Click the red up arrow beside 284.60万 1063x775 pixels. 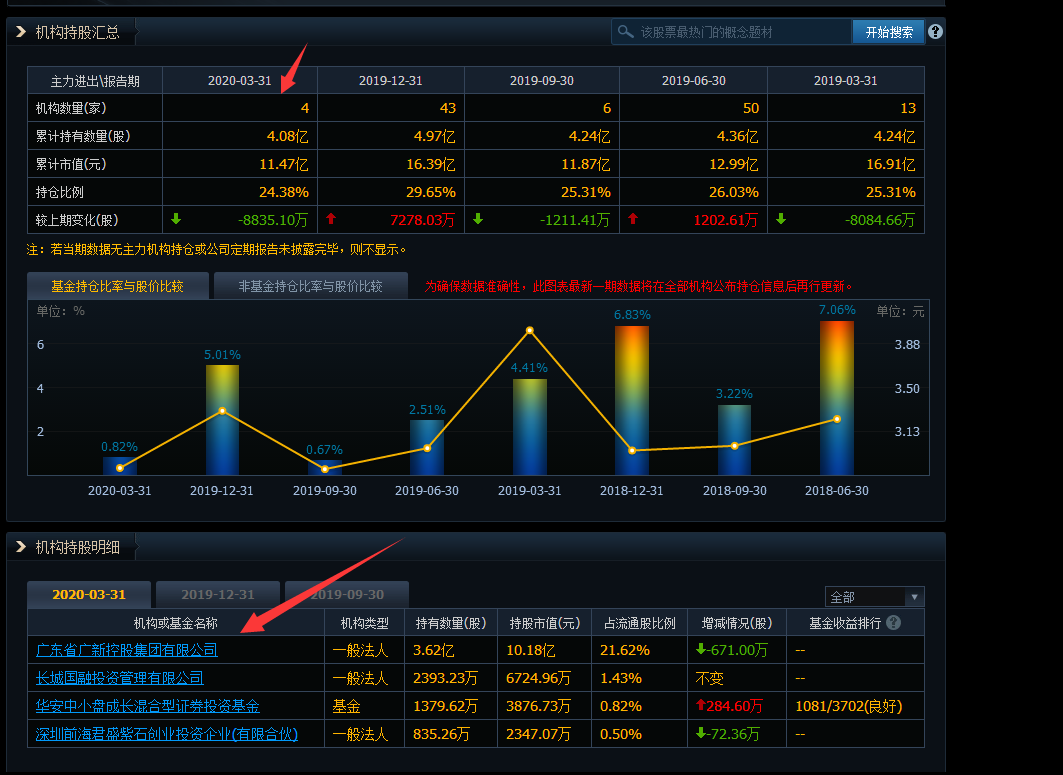[x=701, y=706]
